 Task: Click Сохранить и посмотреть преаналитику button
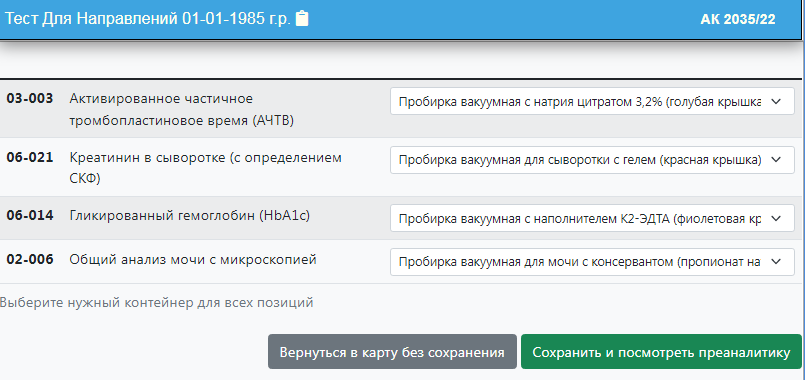pos(661,352)
